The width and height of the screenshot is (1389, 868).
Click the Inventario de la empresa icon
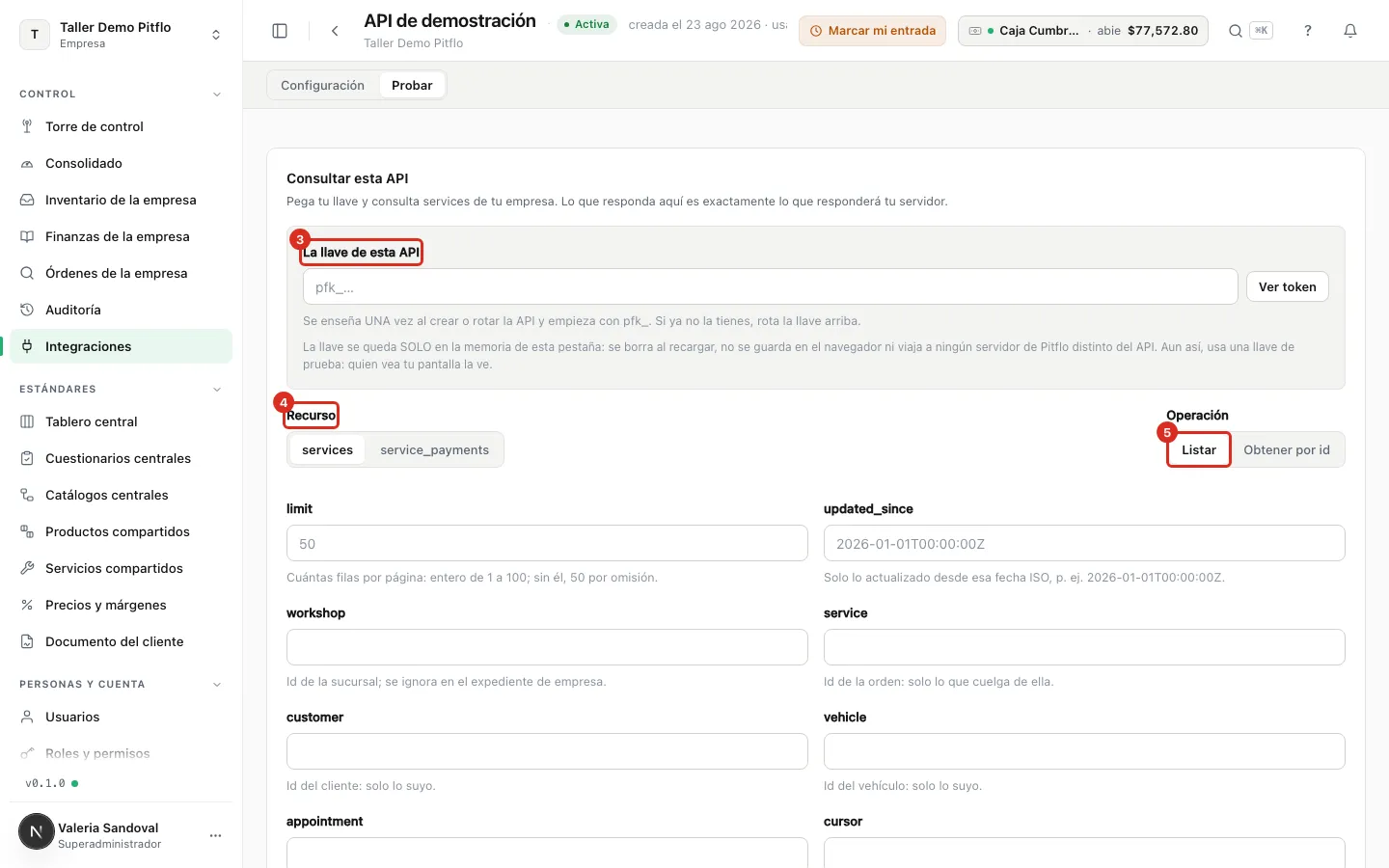(27, 200)
